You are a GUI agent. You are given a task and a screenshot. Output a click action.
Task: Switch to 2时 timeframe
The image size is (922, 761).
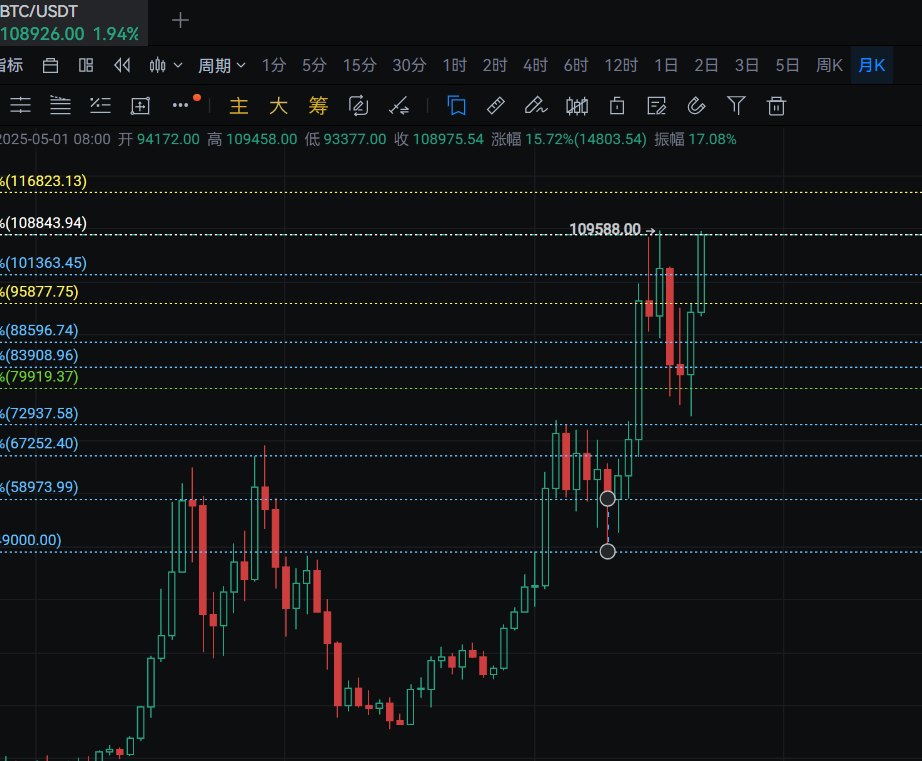click(495, 65)
